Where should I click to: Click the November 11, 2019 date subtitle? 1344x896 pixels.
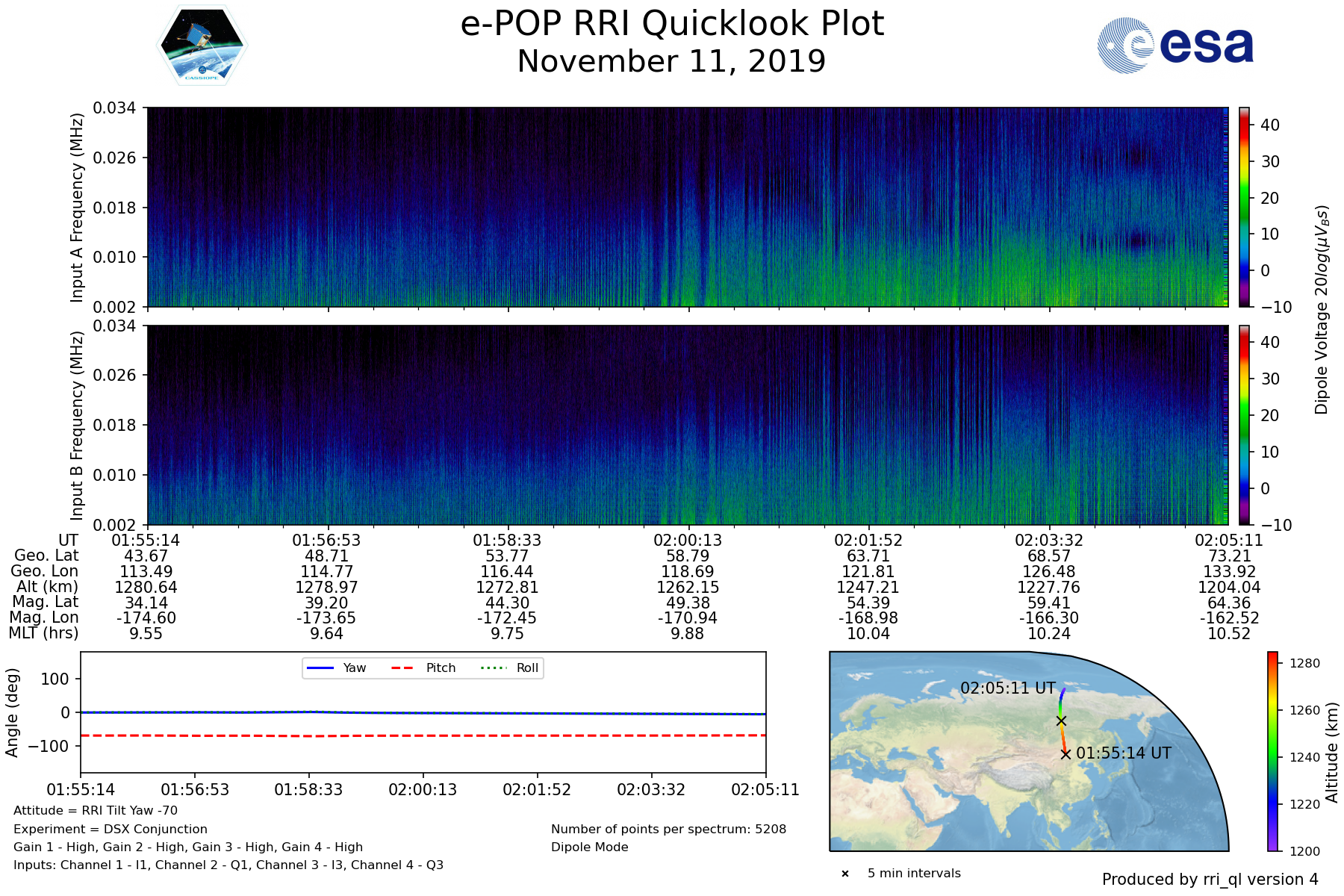(x=672, y=61)
